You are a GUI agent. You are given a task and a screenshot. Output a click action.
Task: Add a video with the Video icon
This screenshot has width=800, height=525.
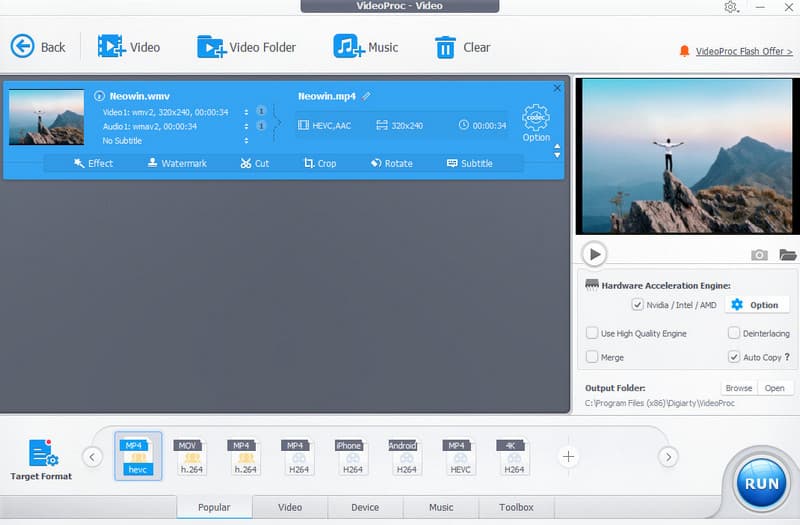[111, 46]
